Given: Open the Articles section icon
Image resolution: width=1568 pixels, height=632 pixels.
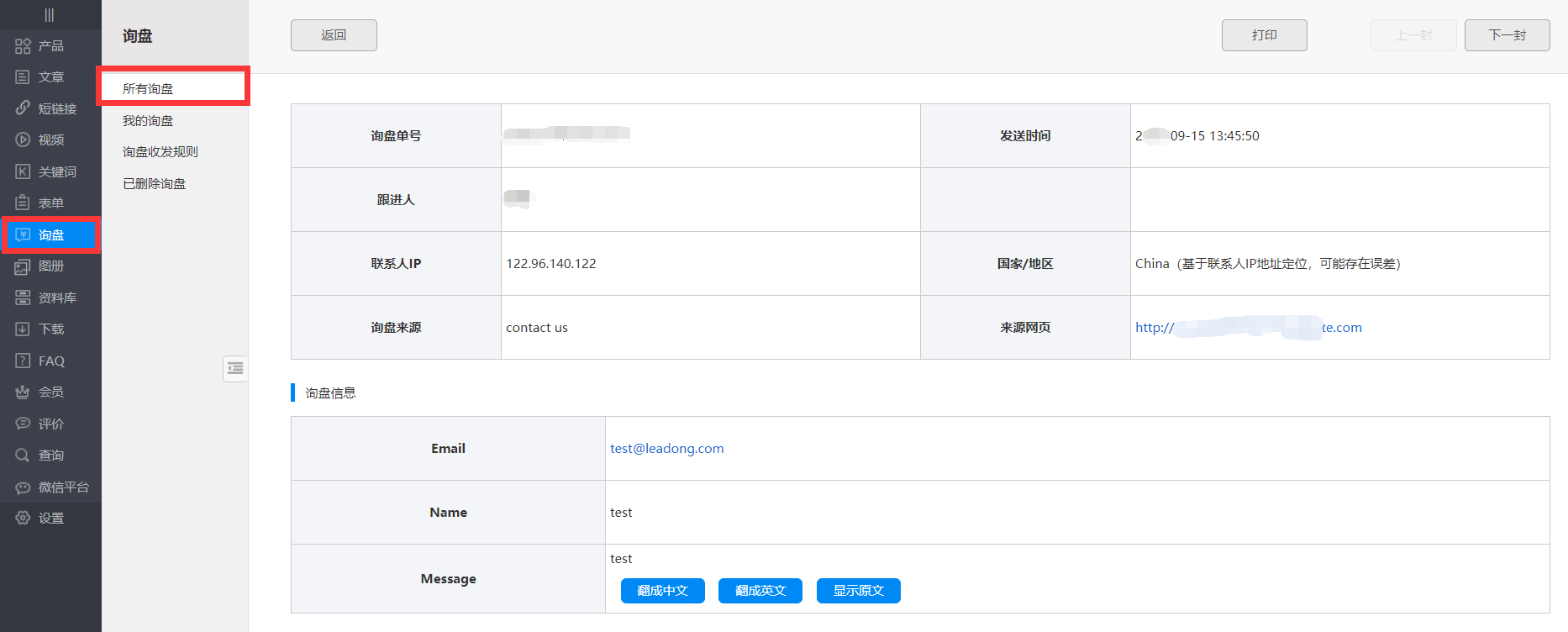Looking at the screenshot, I should [x=23, y=77].
